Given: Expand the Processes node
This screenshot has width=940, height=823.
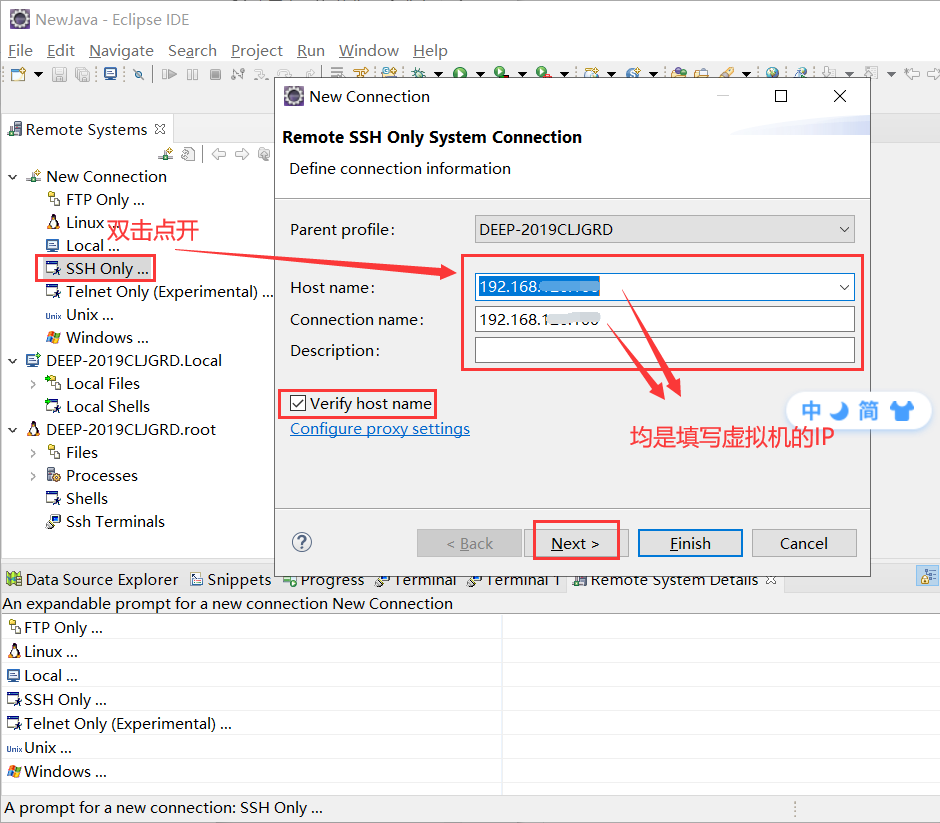Looking at the screenshot, I should click(33, 476).
